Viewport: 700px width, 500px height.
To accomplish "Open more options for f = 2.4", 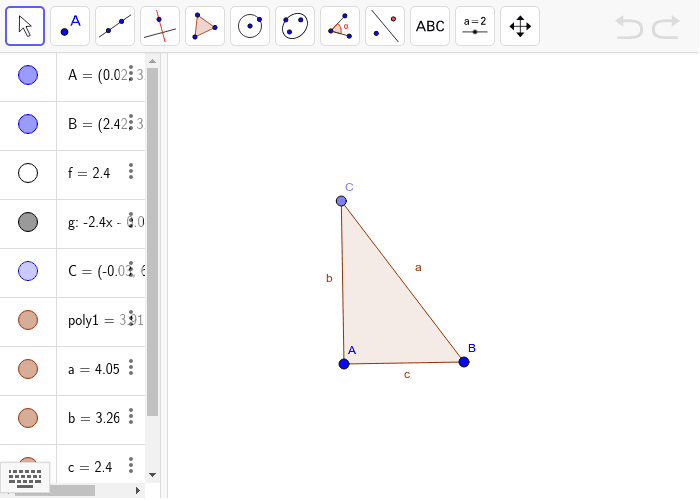I will click(131, 171).
